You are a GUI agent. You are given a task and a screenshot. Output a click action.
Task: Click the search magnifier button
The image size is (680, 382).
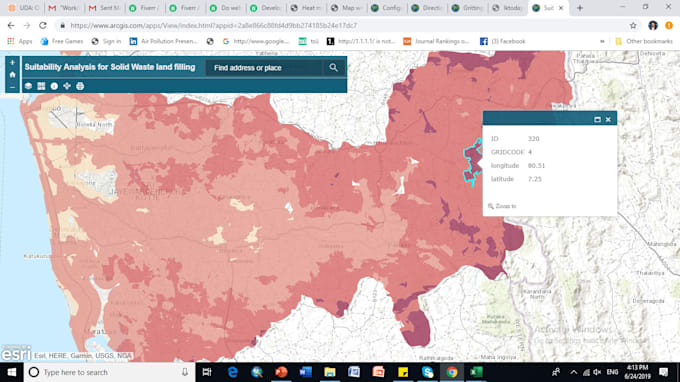click(333, 68)
